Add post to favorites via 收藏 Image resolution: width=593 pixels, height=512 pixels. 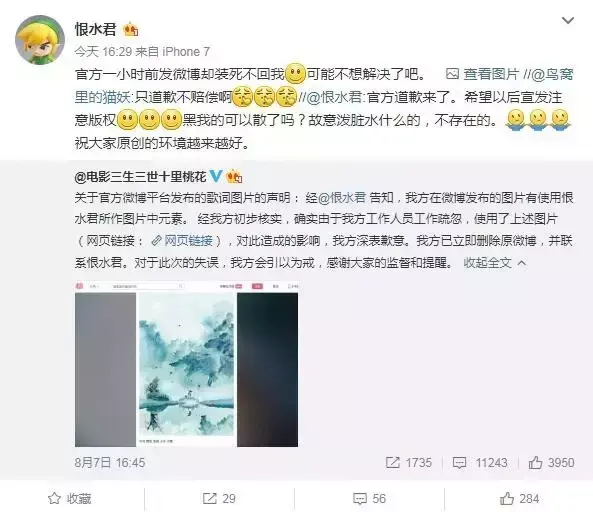[70, 498]
